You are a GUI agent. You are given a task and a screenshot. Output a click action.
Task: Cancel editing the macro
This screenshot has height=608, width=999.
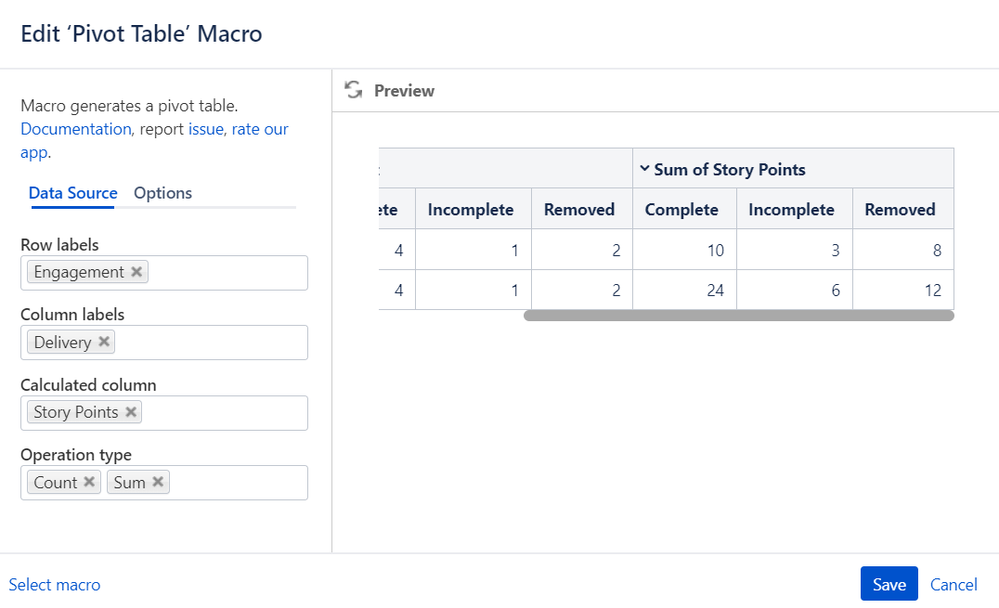point(953,584)
